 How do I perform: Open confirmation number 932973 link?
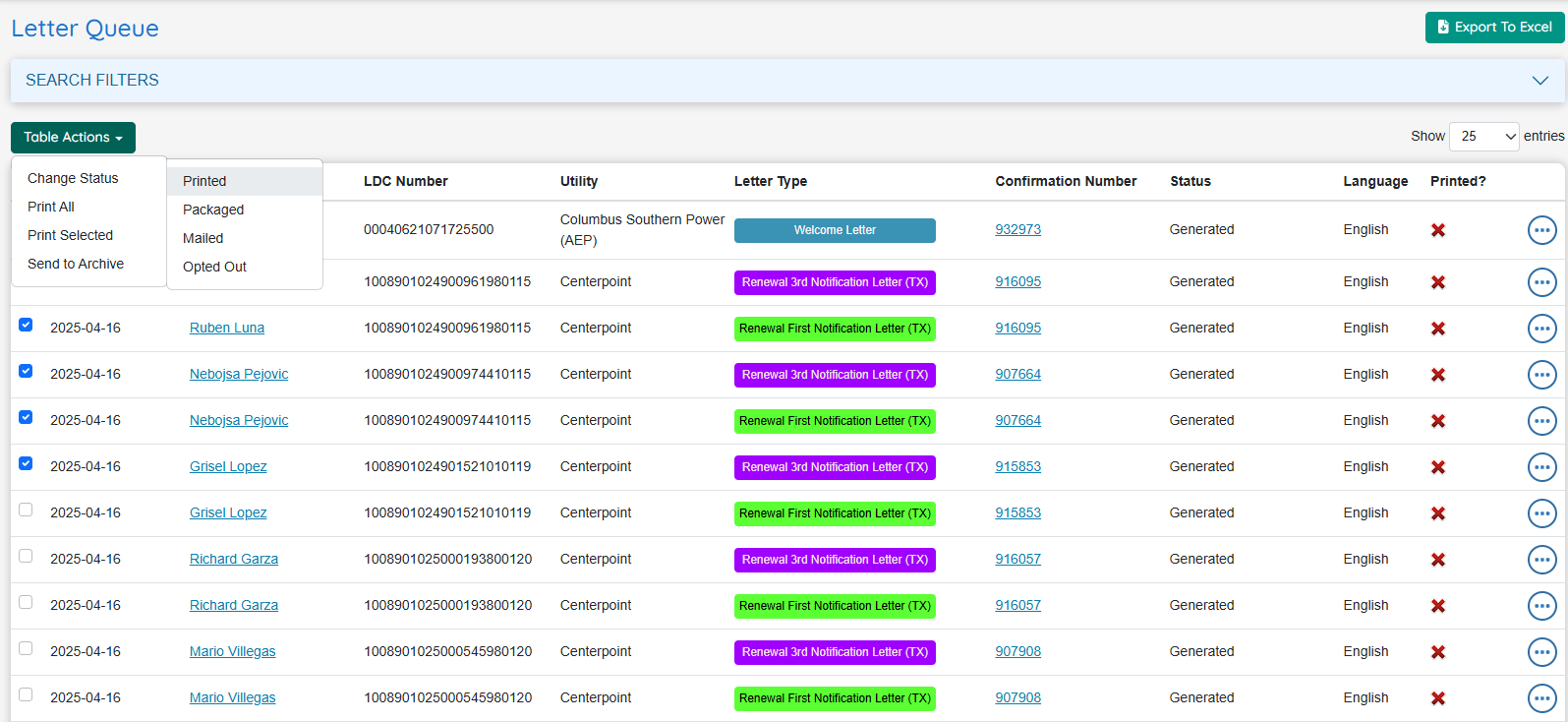pos(1017,230)
